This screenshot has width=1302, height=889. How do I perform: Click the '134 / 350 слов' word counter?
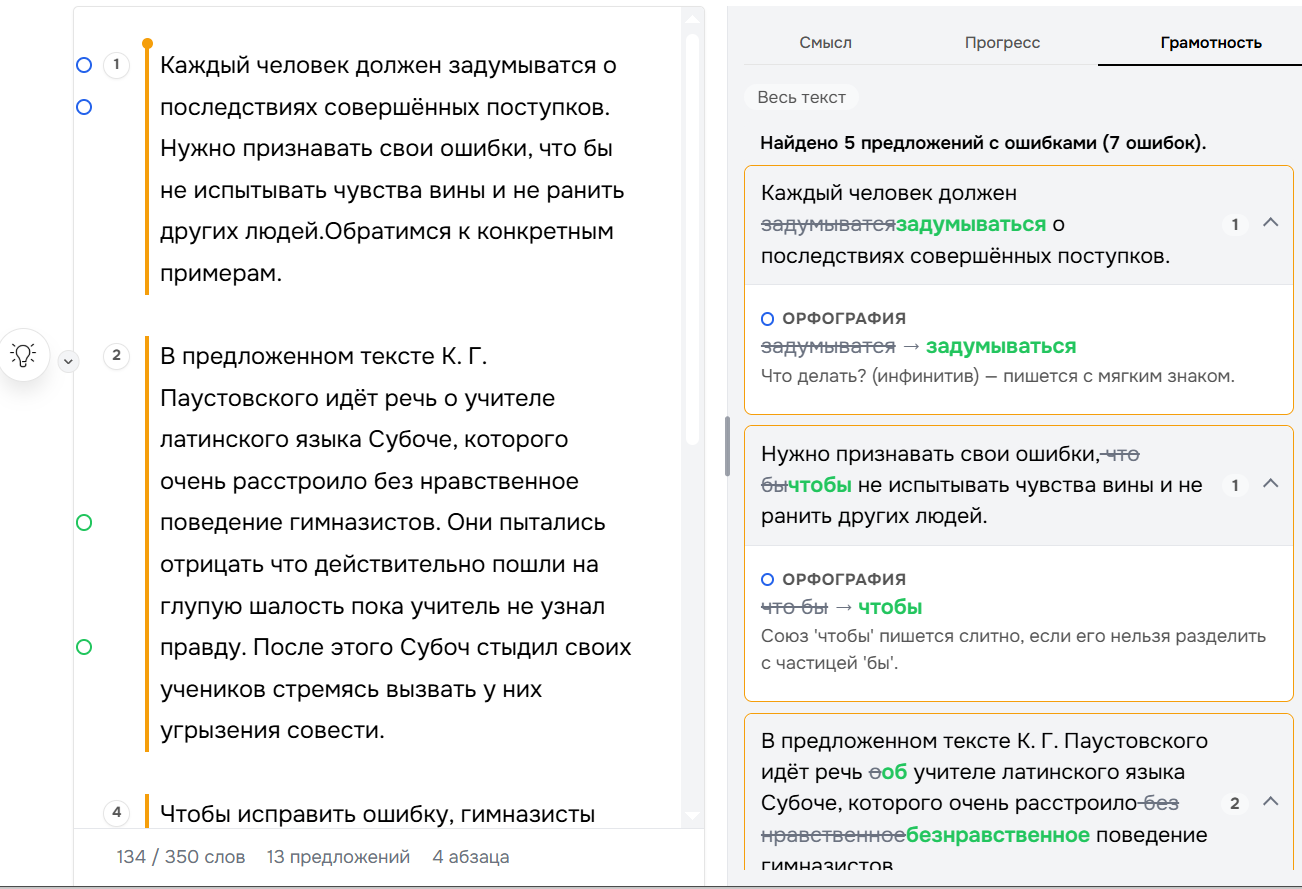(181, 857)
